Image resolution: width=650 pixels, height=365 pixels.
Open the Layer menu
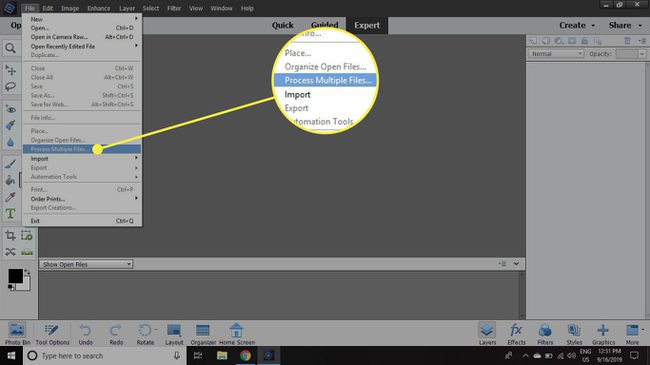click(x=127, y=8)
